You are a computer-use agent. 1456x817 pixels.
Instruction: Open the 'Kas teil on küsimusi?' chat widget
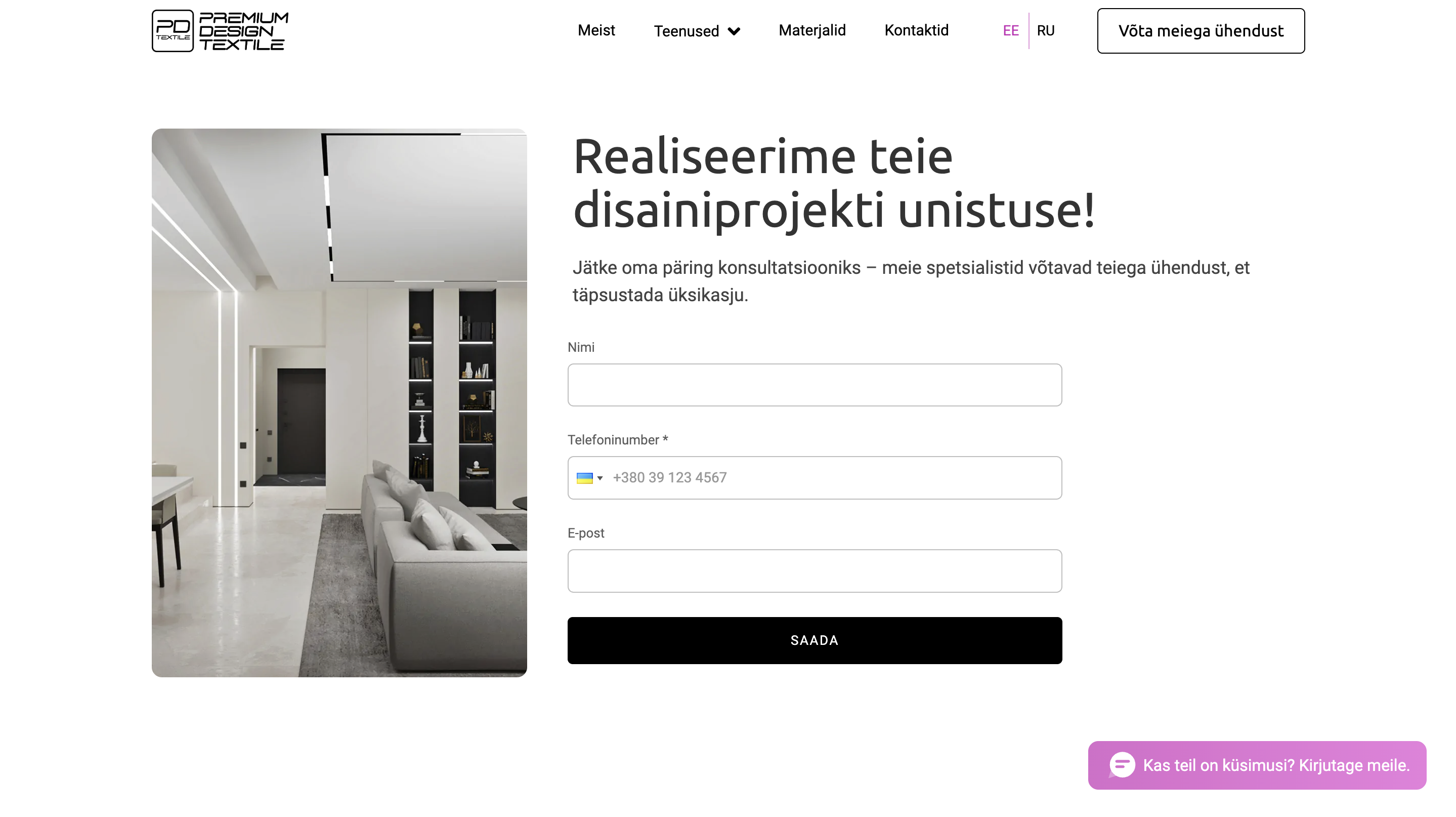1257,765
